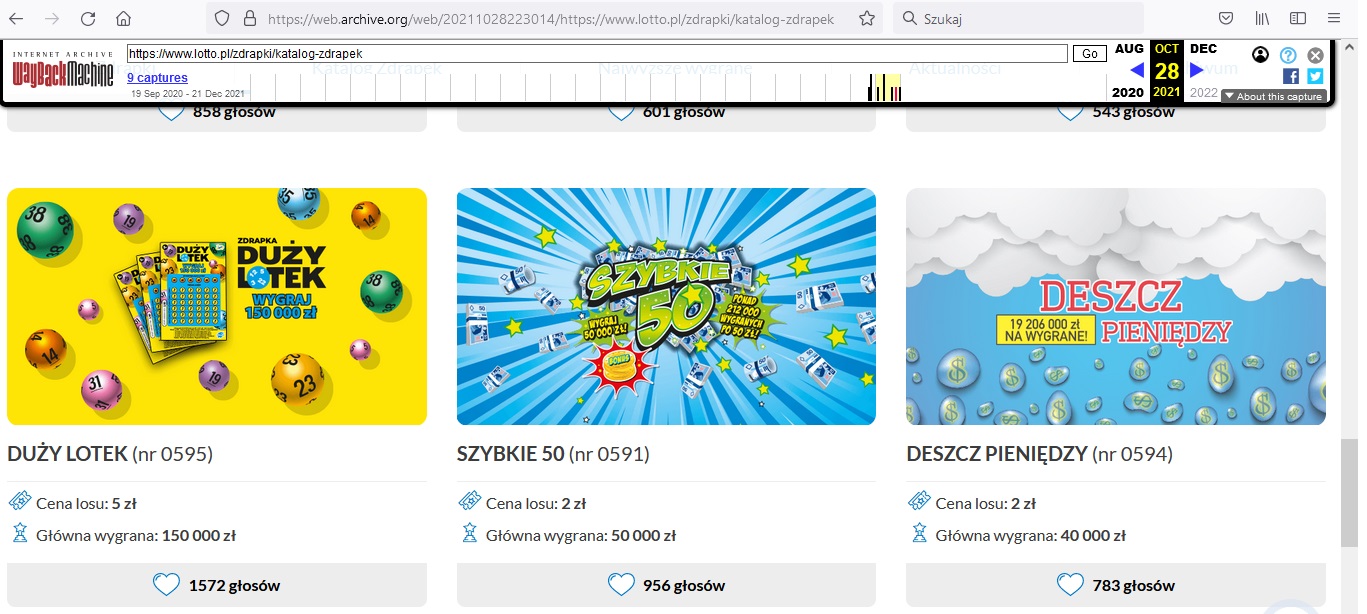The width and height of the screenshot is (1367, 614).
Task: Share capture on Twitter icon
Action: pyautogui.click(x=1315, y=76)
